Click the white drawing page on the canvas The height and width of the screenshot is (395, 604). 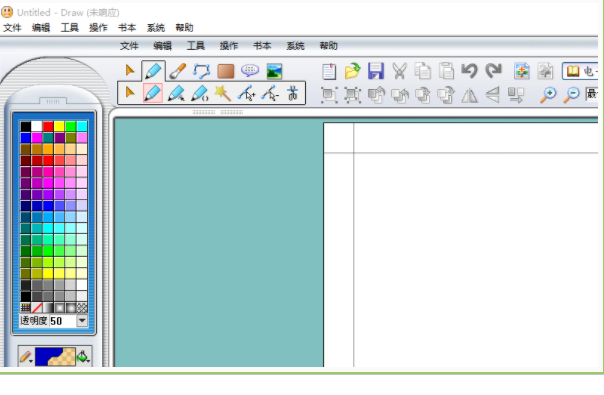point(461,245)
